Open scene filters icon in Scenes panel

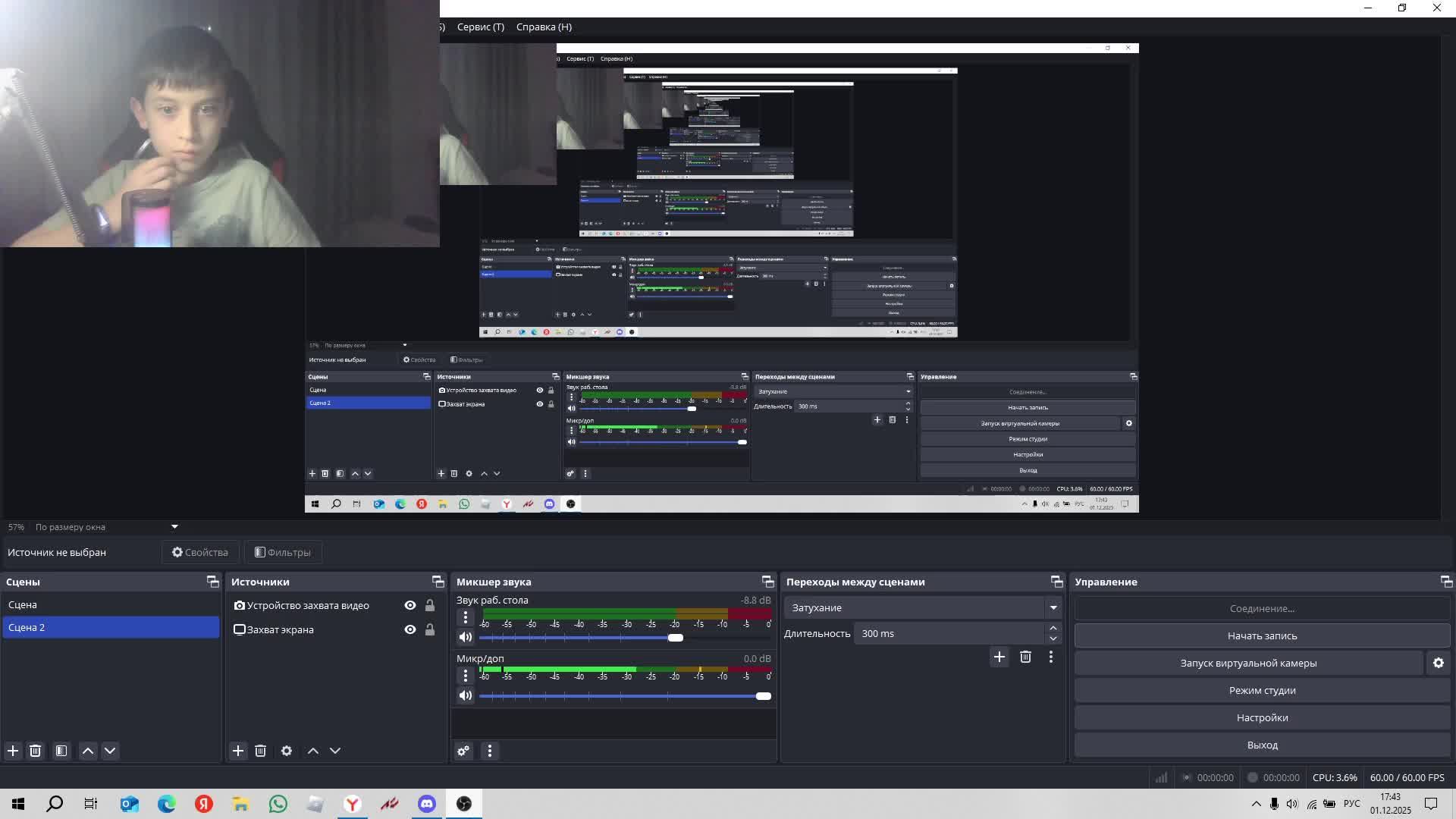61,751
